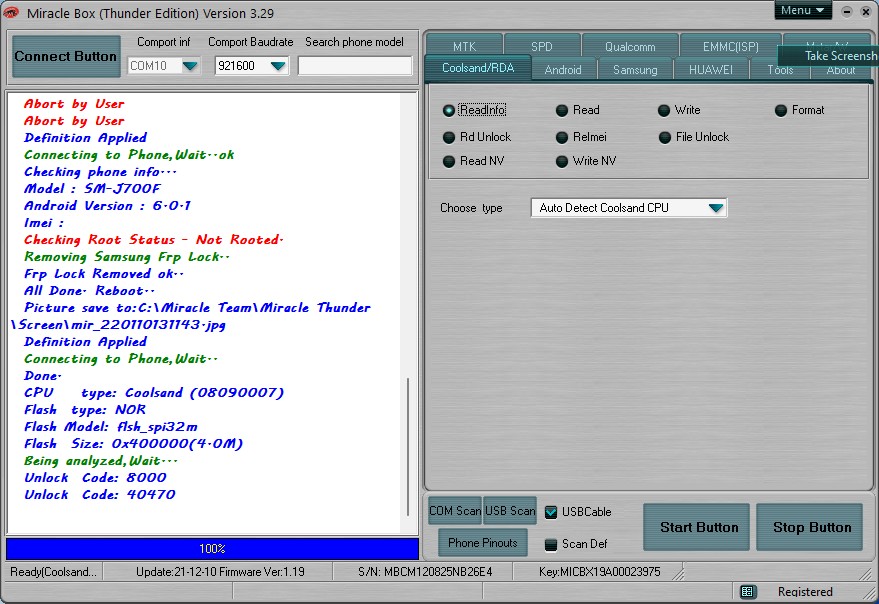Click the 'Flash Size: 0x400000(4.0M)' log line
This screenshot has width=879, height=604.
133,444
